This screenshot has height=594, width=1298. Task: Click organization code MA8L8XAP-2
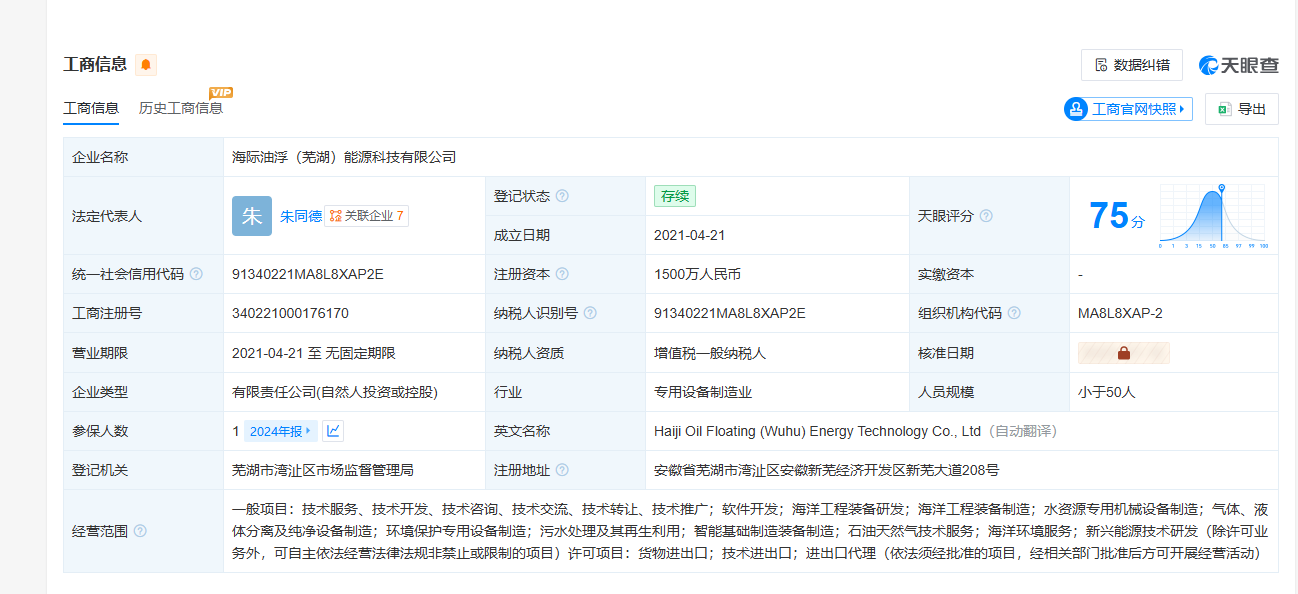click(1120, 313)
